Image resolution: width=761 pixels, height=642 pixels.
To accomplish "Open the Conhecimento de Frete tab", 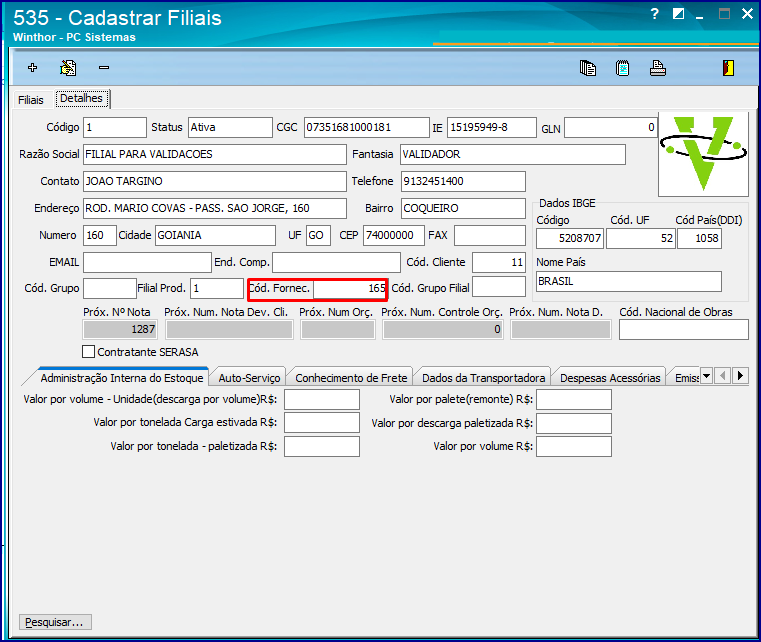I will tap(351, 378).
